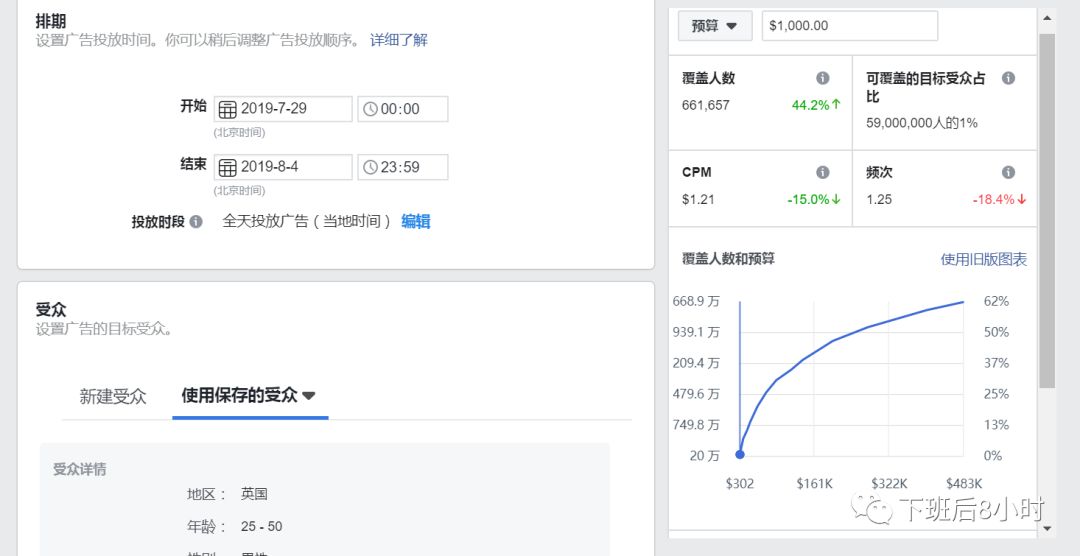Image resolution: width=1080 pixels, height=556 pixels.
Task: Click the start date calendar icon
Action: click(227, 109)
